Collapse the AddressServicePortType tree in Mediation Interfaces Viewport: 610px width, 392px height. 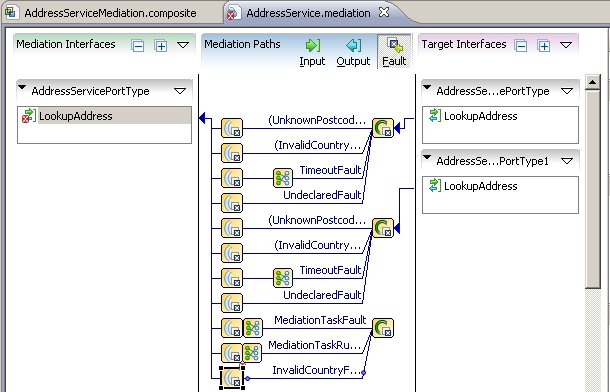pyautogui.click(x=23, y=88)
